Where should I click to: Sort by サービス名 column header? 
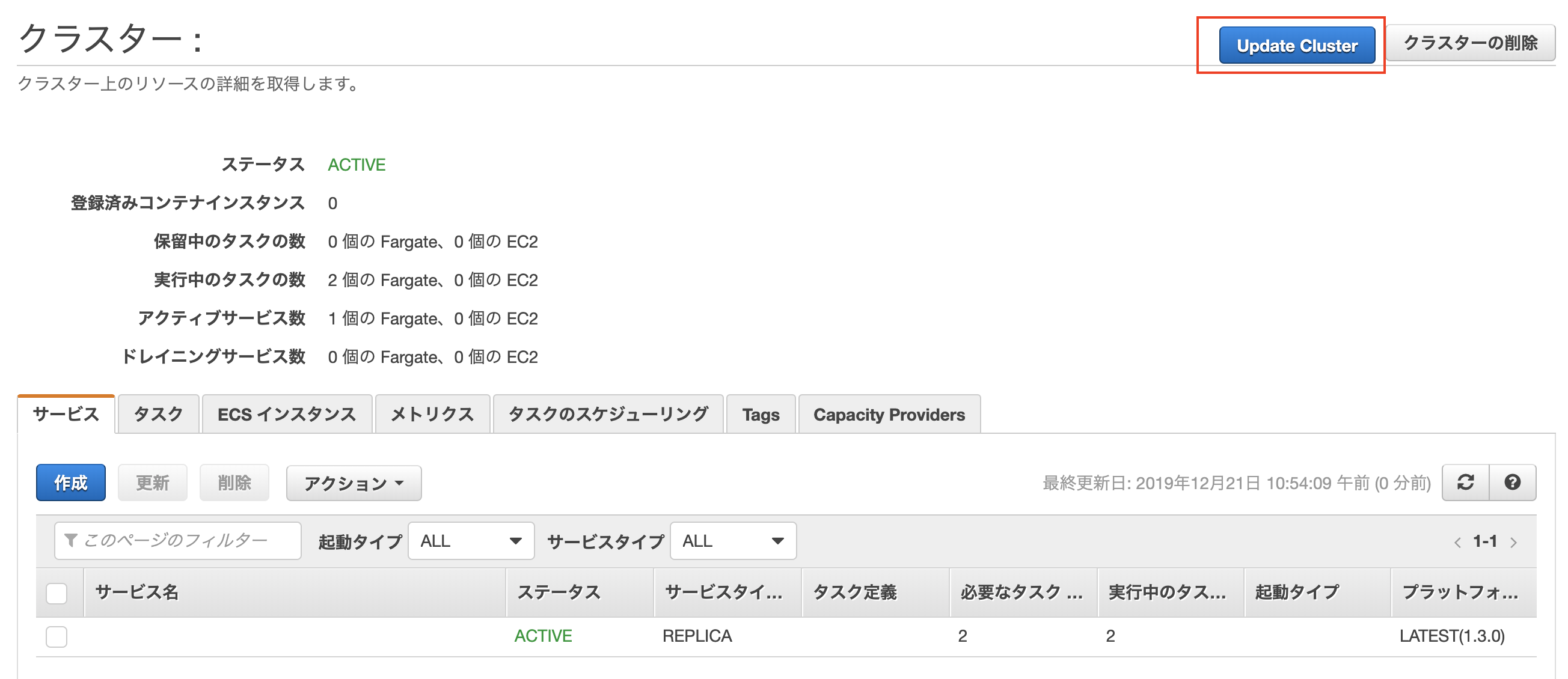point(295,592)
